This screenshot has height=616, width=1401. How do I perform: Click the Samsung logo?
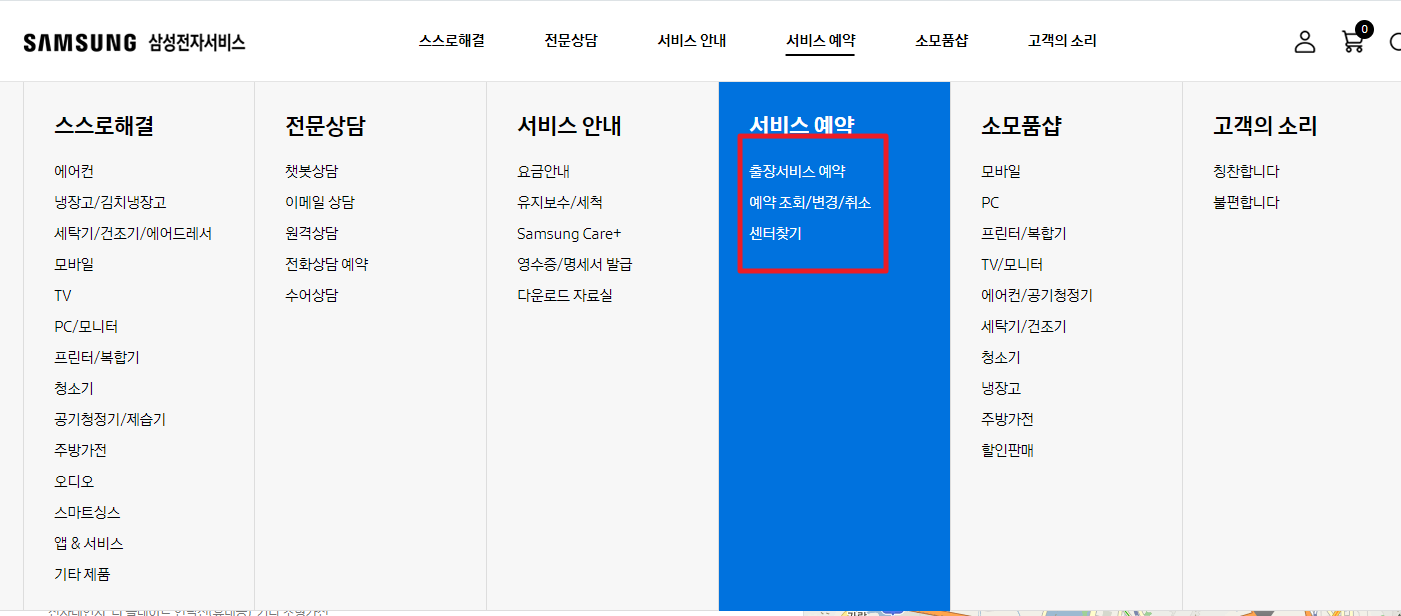[80, 41]
